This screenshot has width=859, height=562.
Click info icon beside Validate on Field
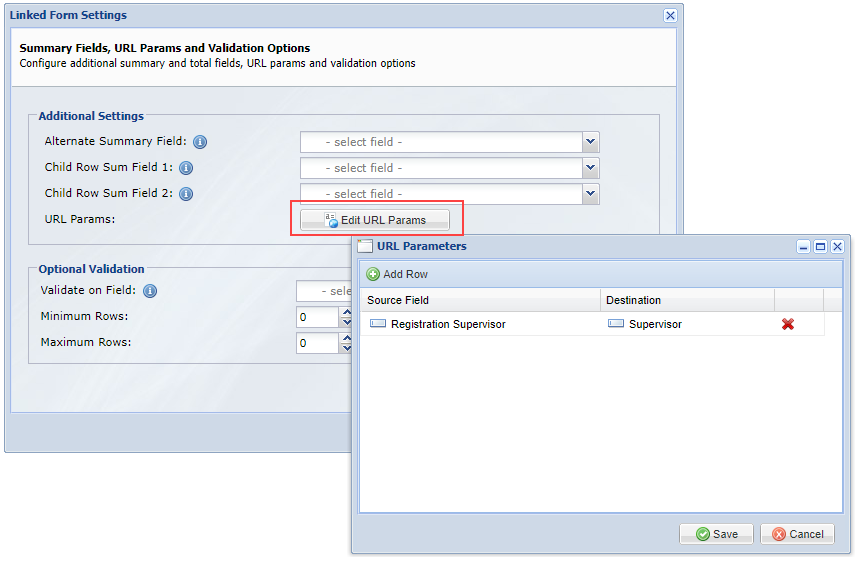coord(150,291)
